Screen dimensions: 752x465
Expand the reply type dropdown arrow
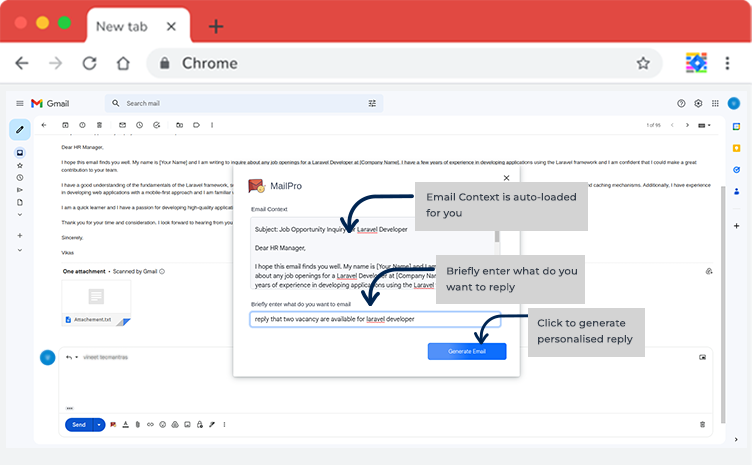point(77,357)
